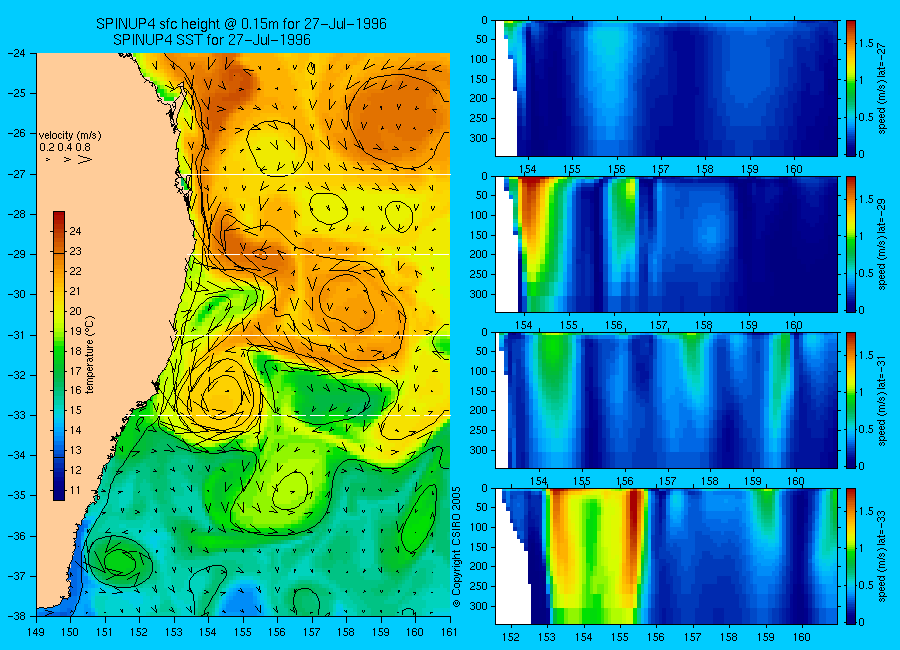
Task: Click the -31 latitude tick label on the map
Action: click(x=17, y=335)
